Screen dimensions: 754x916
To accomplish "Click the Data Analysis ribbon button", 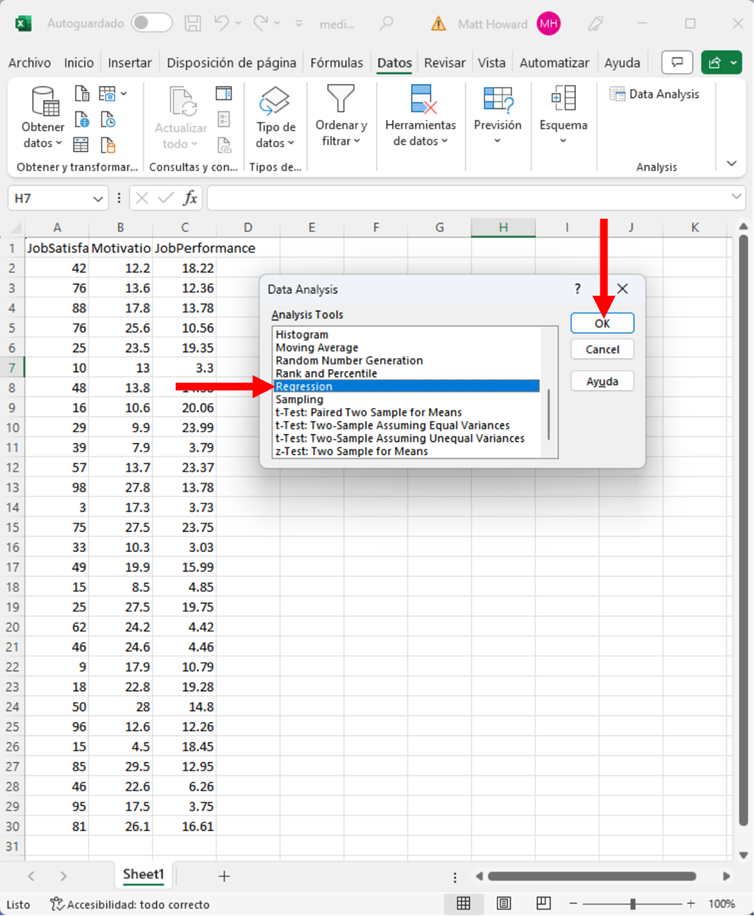I will click(655, 94).
